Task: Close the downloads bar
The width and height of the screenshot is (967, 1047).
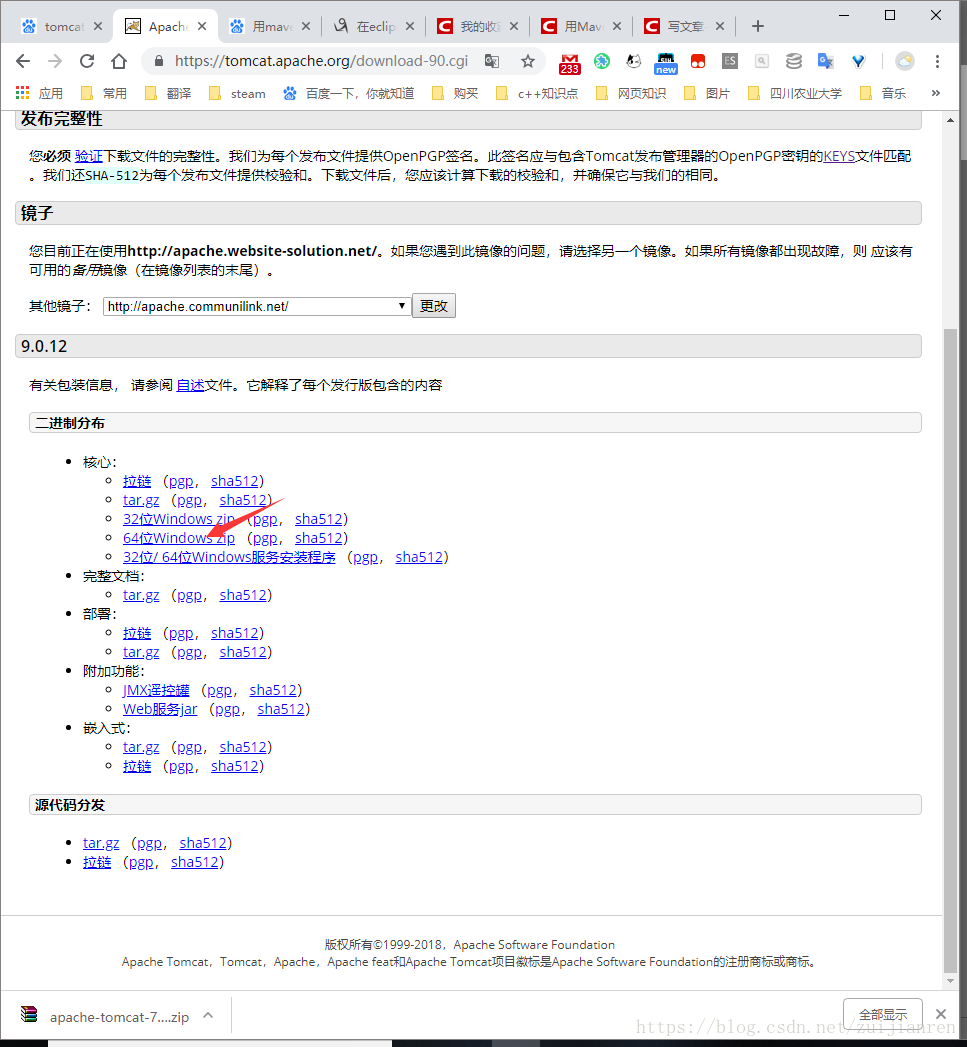Action: [x=941, y=1014]
